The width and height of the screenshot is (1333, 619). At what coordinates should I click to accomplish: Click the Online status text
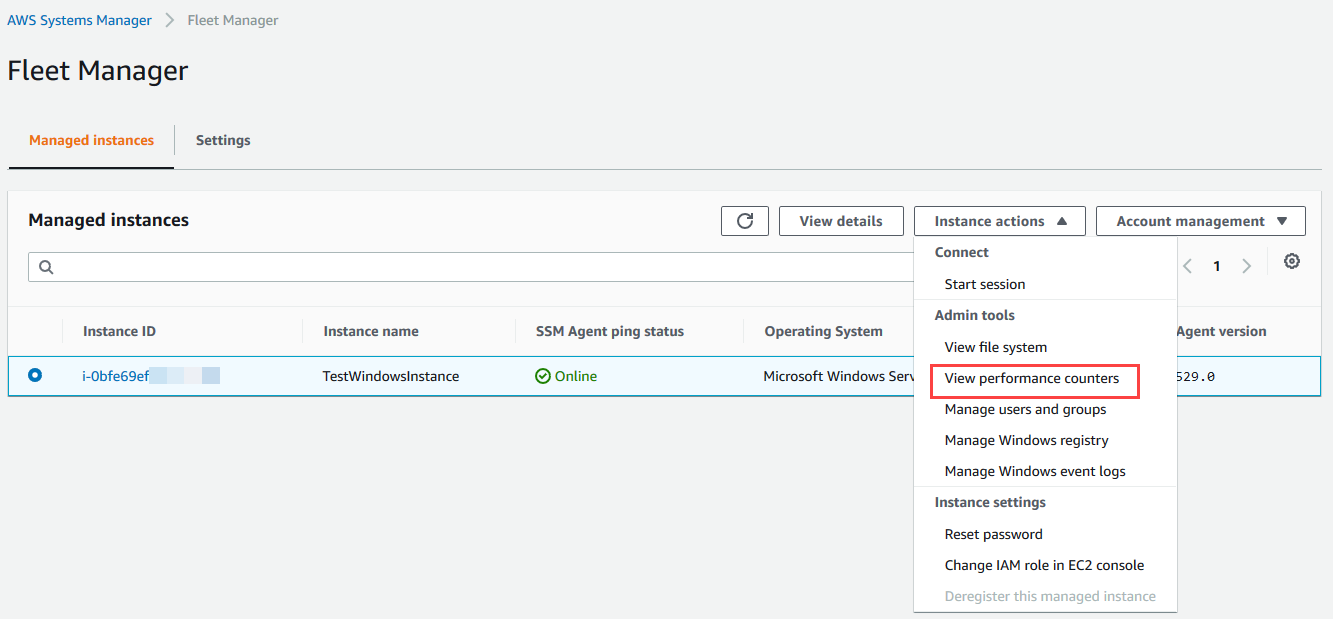(x=576, y=376)
